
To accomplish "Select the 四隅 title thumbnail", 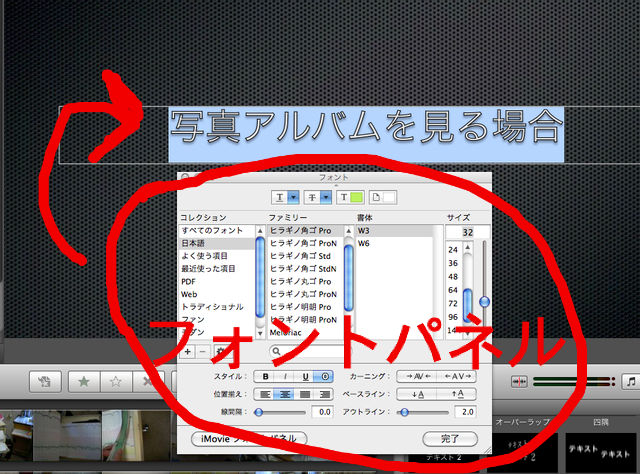I will tap(600, 452).
